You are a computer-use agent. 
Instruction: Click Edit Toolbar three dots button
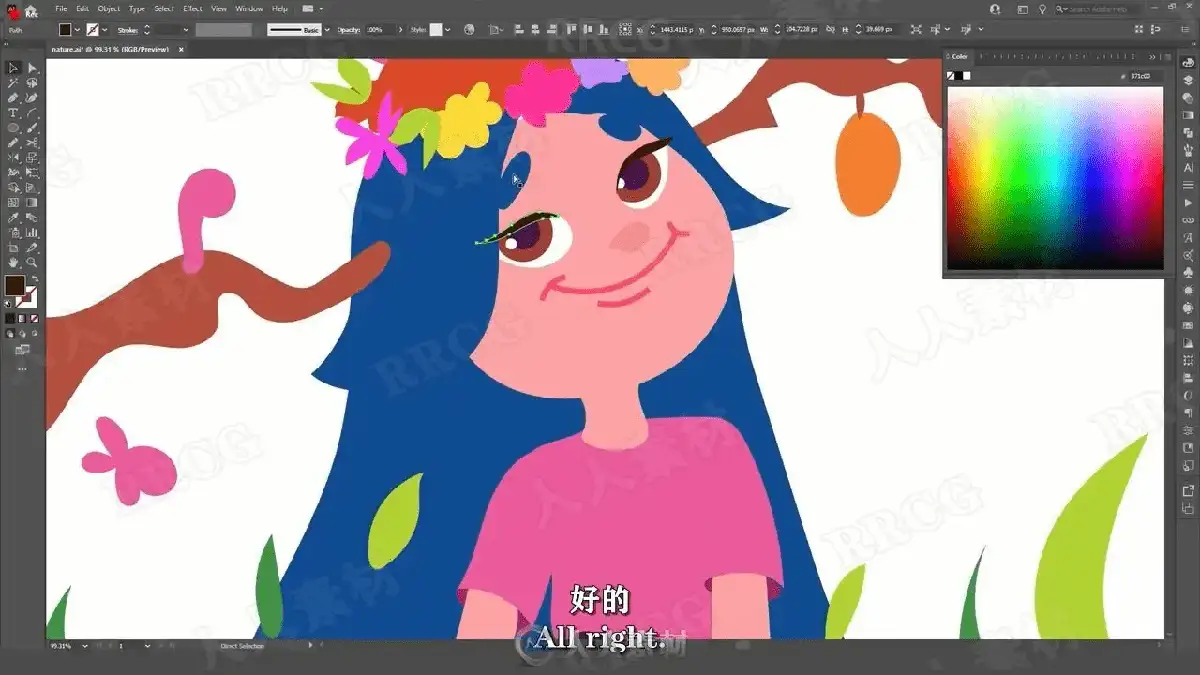pyautogui.click(x=21, y=368)
